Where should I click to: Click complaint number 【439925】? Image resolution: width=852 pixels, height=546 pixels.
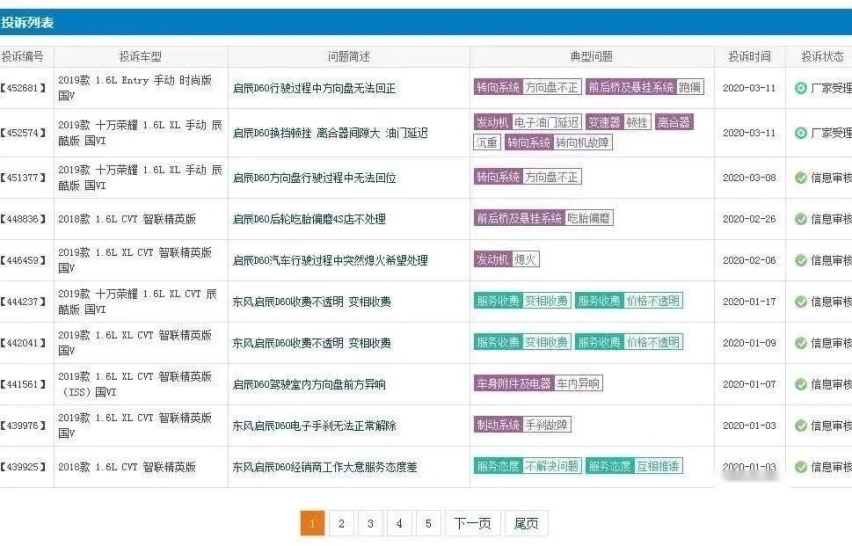pos(23,467)
